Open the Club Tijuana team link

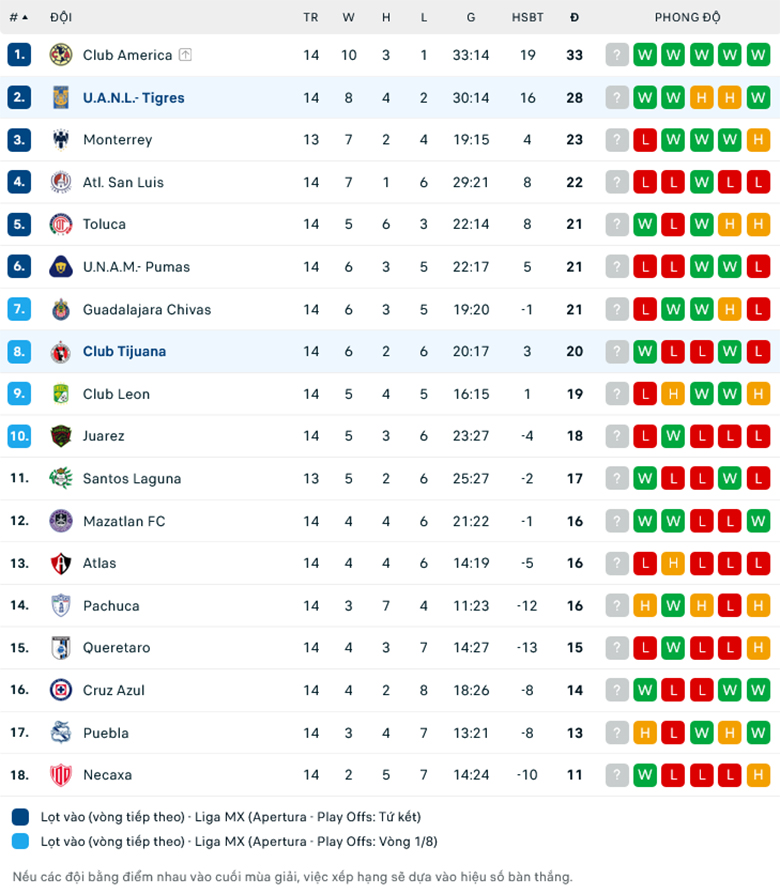[x=124, y=351]
